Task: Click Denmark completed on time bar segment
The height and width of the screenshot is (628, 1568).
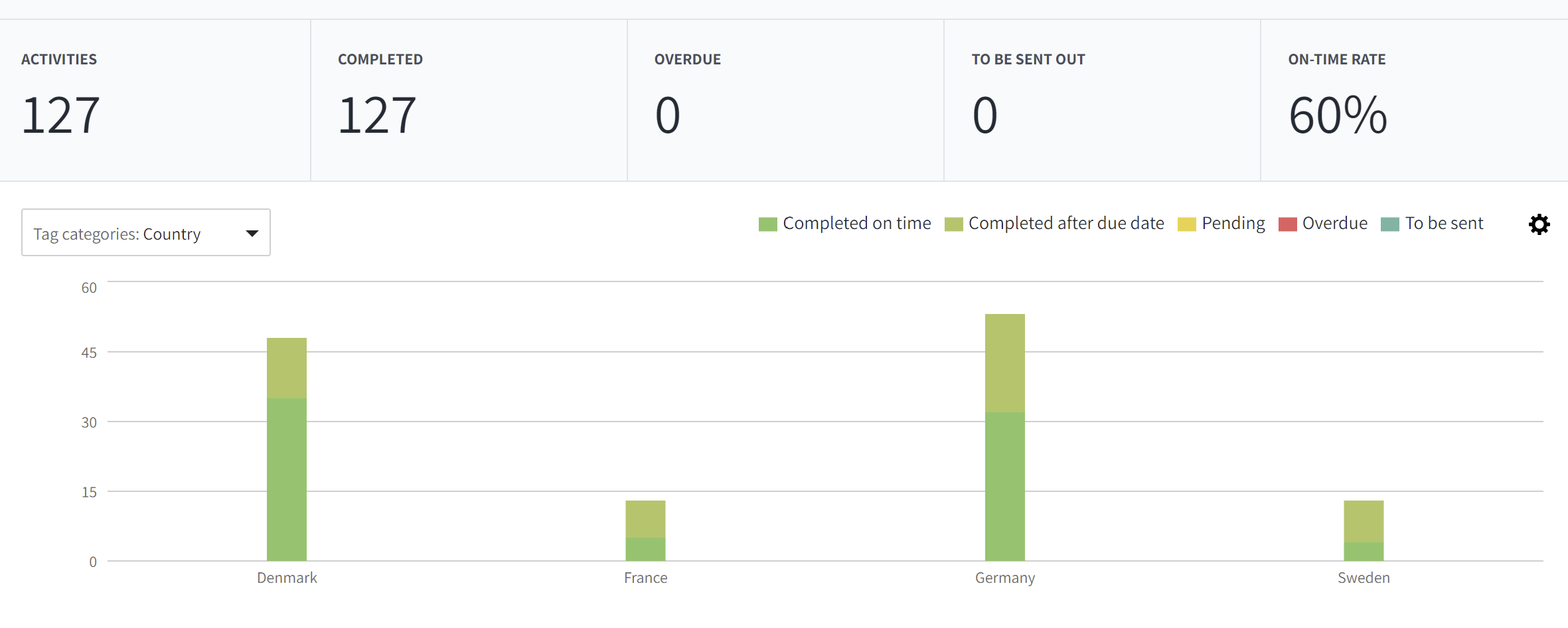Action: pyautogui.click(x=287, y=479)
